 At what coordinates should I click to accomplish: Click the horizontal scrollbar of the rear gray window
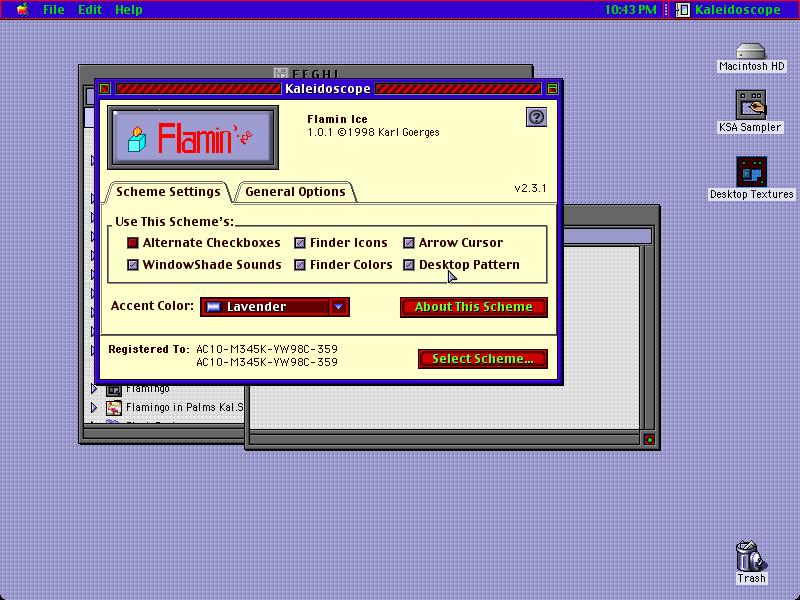444,439
